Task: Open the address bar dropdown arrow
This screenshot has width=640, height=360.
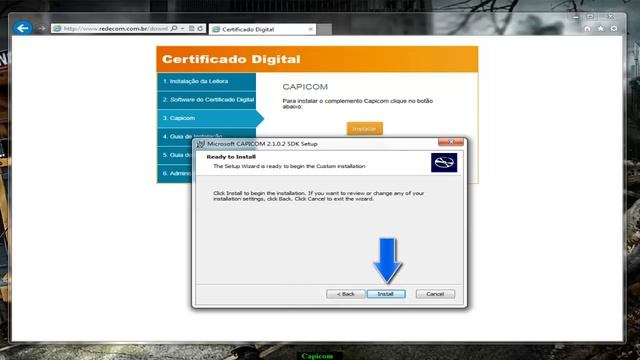Action: (182, 29)
